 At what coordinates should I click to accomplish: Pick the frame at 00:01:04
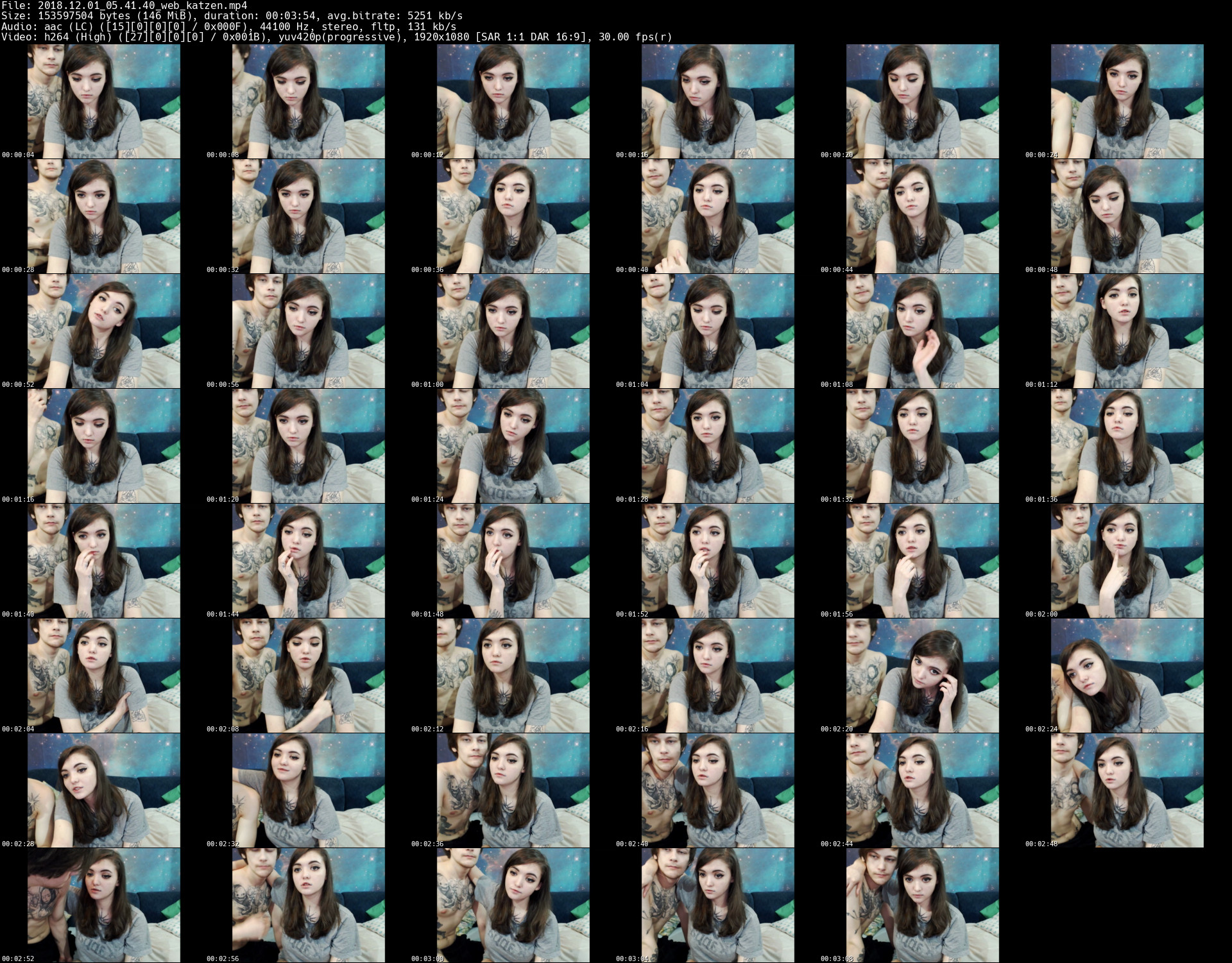coord(717,331)
